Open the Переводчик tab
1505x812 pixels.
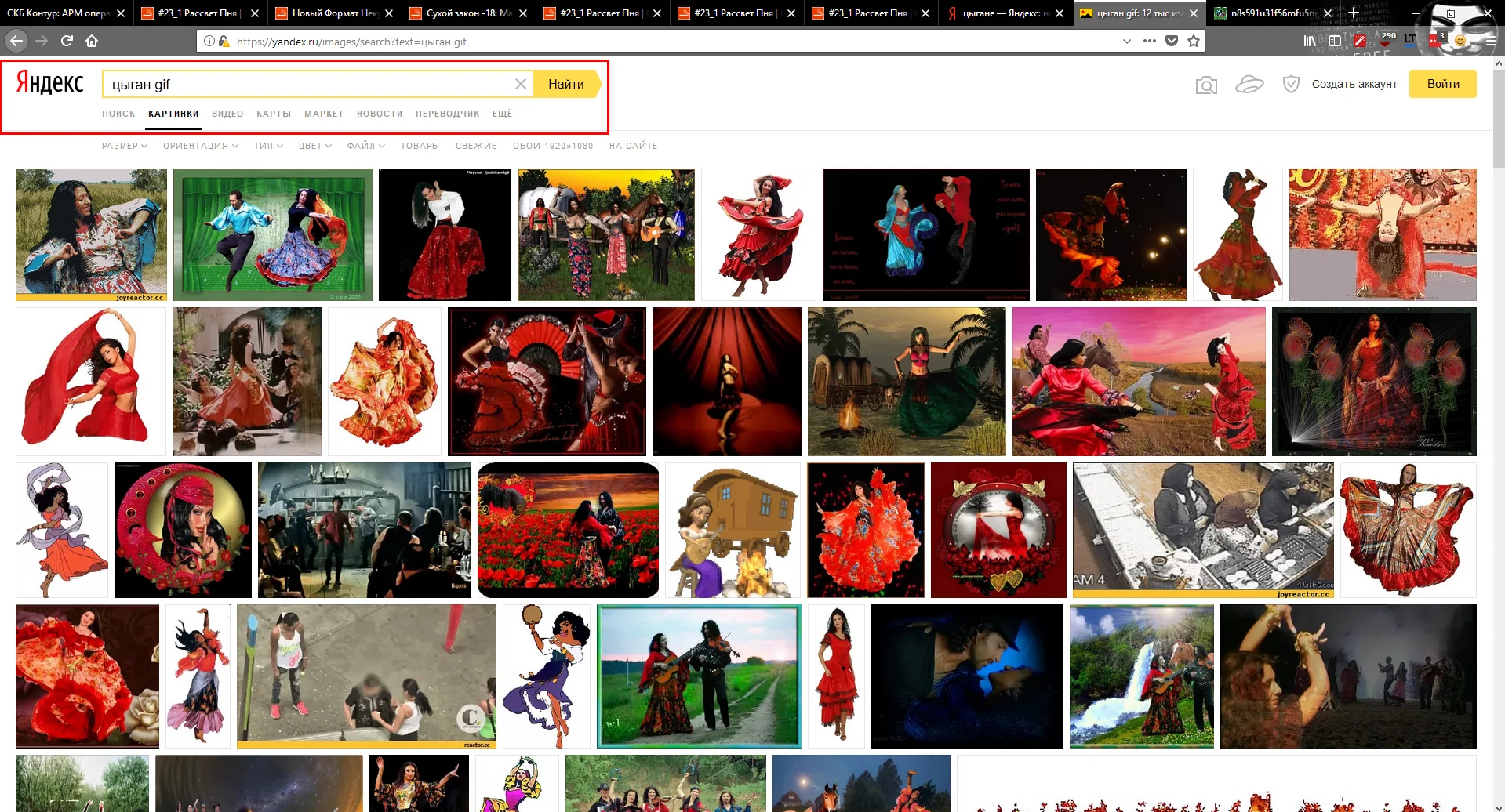(448, 114)
